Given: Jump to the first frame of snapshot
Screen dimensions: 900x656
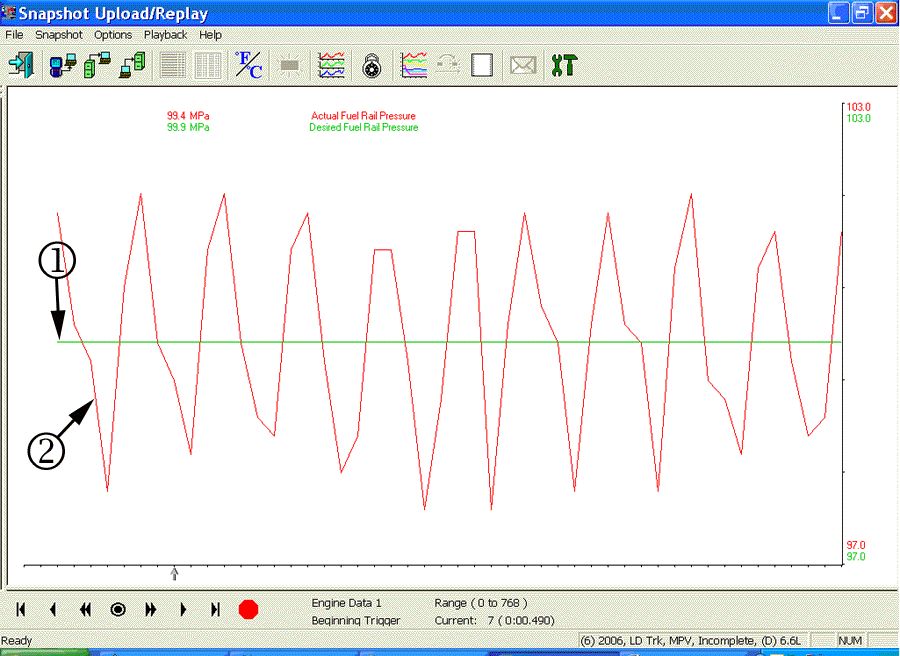Looking at the screenshot, I should pos(21,609).
